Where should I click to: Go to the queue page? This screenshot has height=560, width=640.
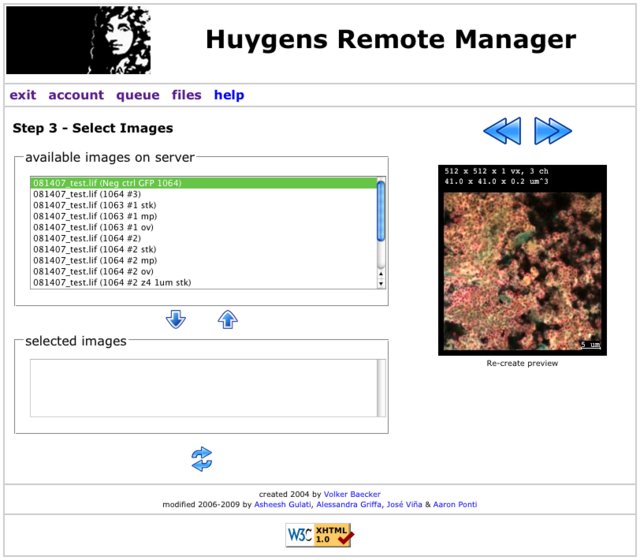coord(137,95)
